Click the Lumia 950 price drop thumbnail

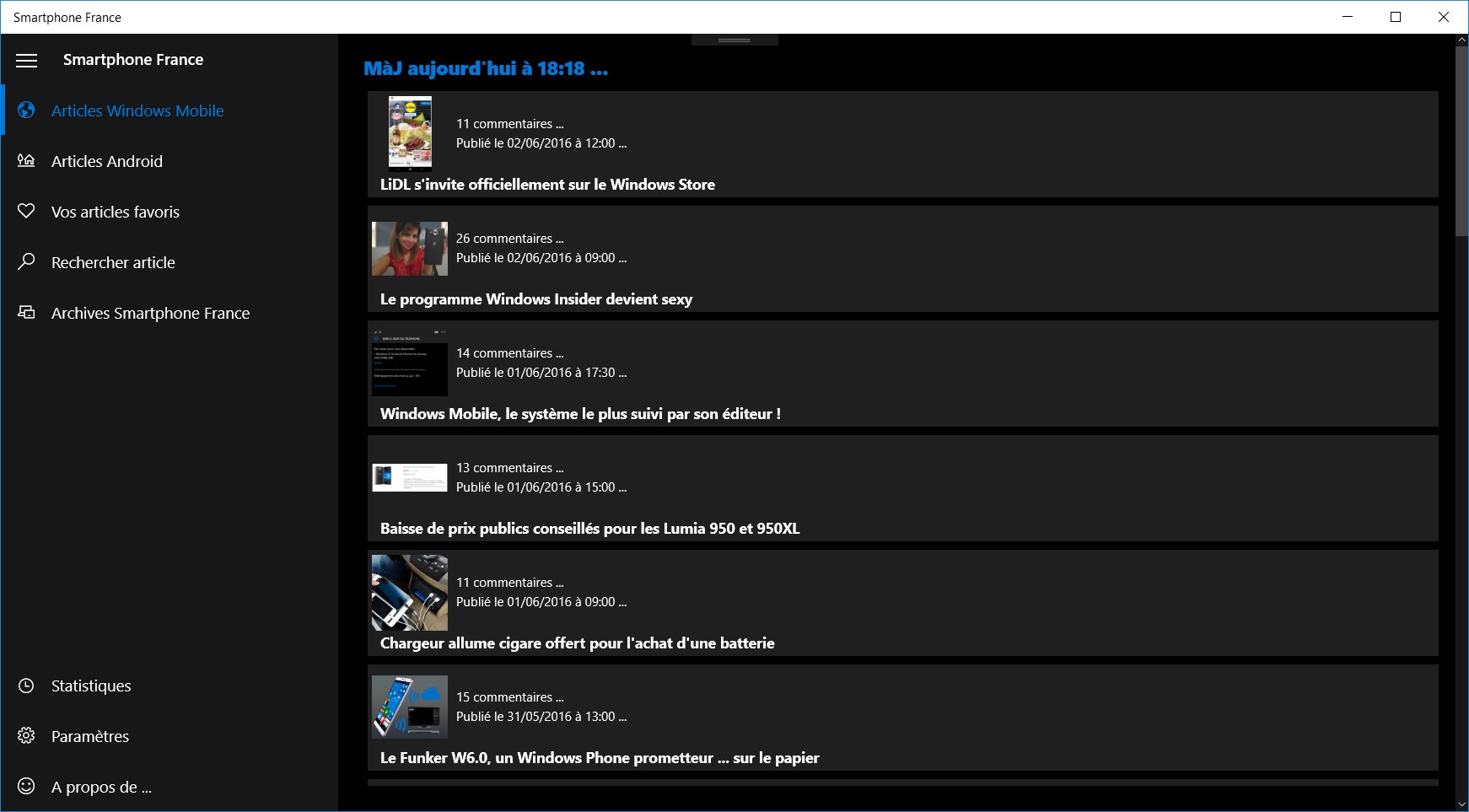coord(410,477)
